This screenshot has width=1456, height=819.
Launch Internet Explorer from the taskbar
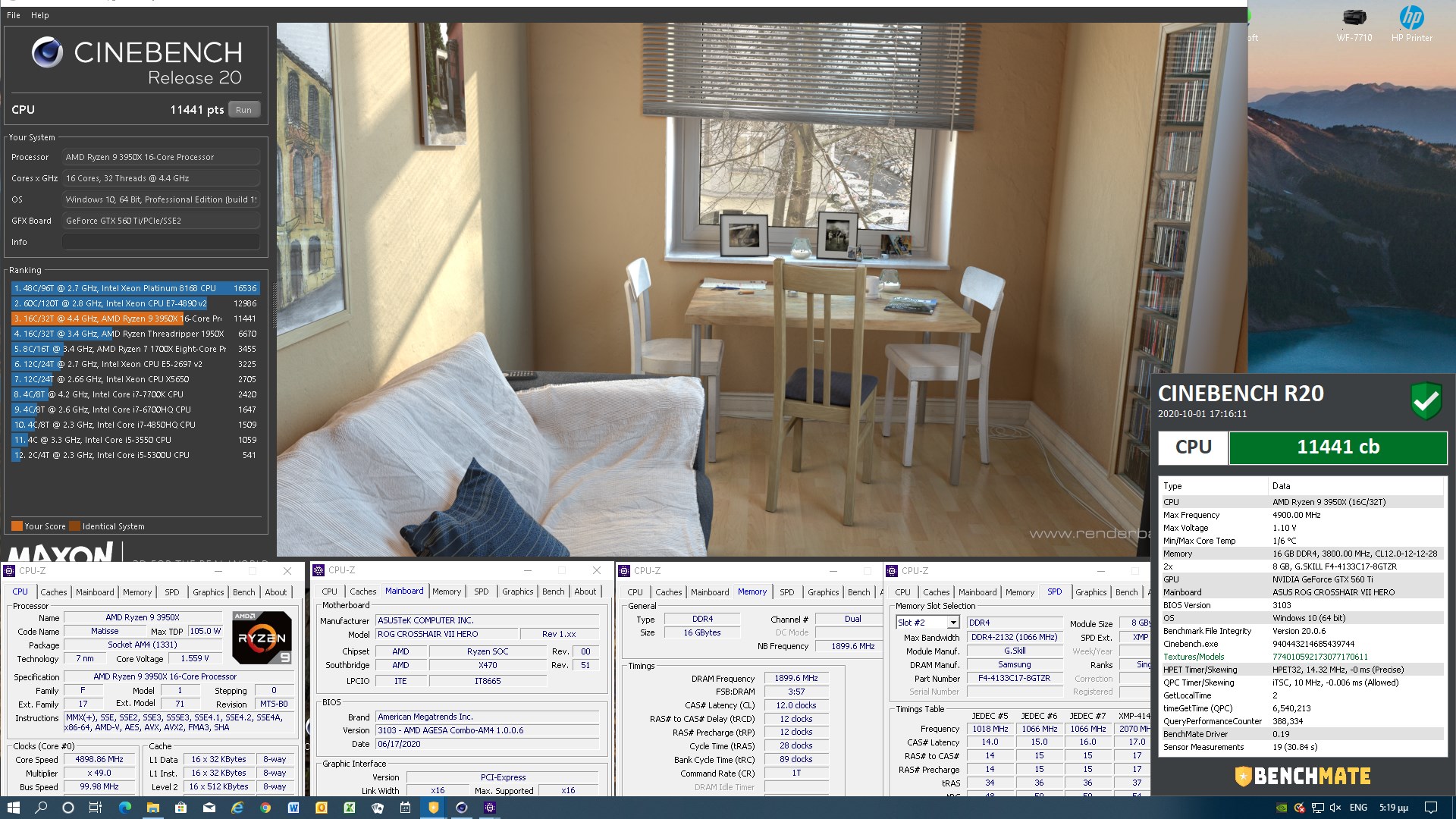pos(237,808)
